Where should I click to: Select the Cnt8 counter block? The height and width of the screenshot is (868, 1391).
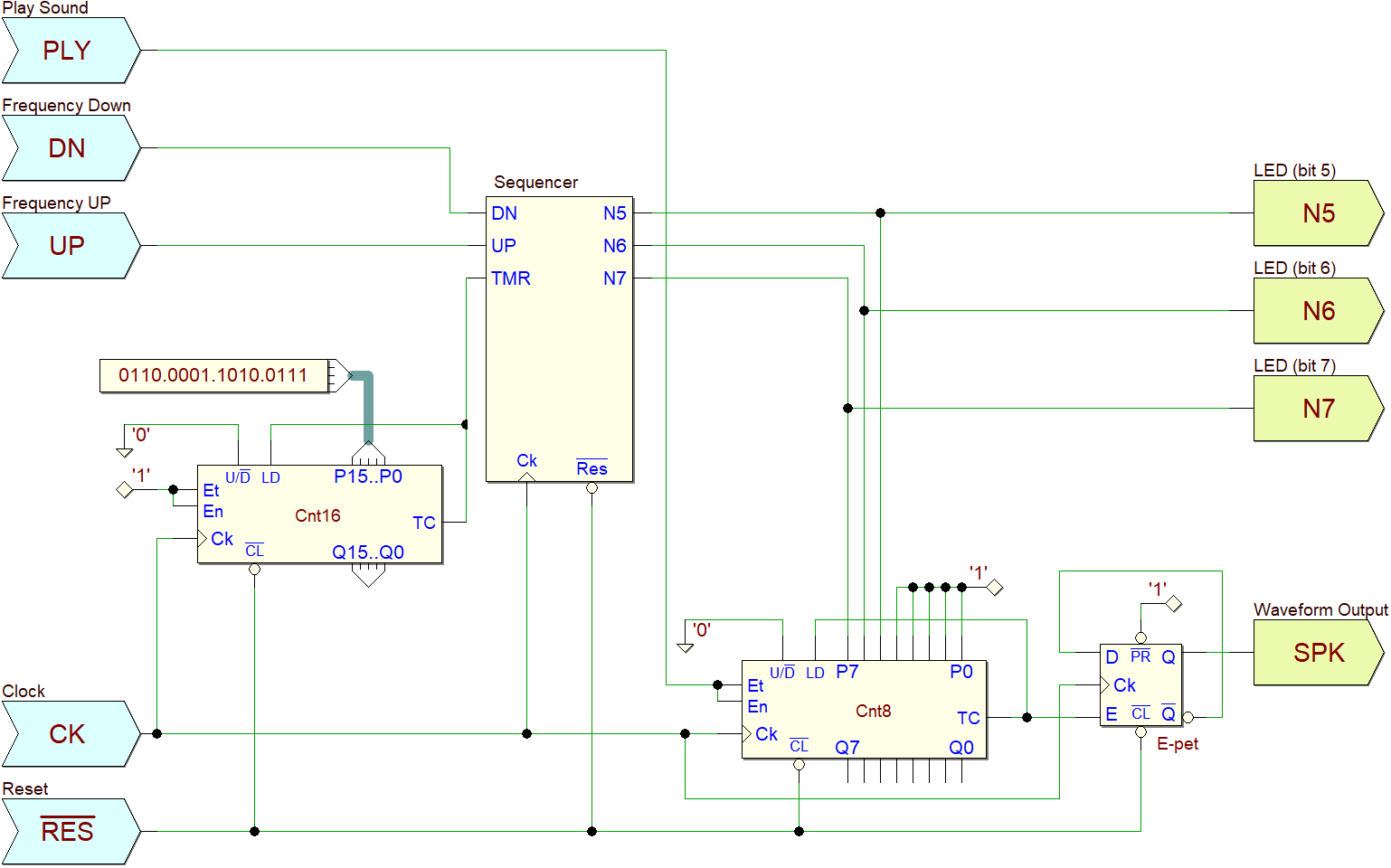point(864,710)
